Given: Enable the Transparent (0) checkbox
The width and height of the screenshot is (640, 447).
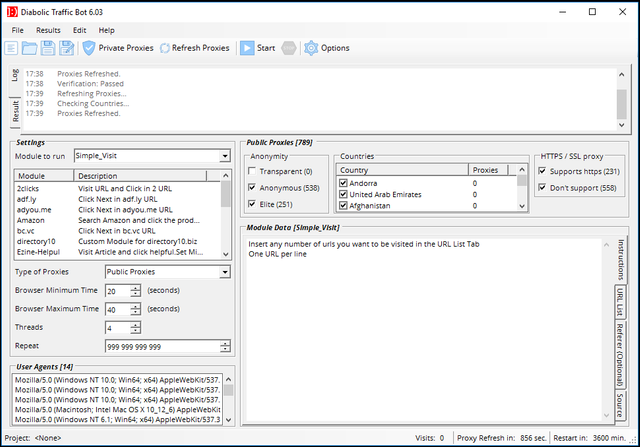Looking at the screenshot, I should 252,171.
